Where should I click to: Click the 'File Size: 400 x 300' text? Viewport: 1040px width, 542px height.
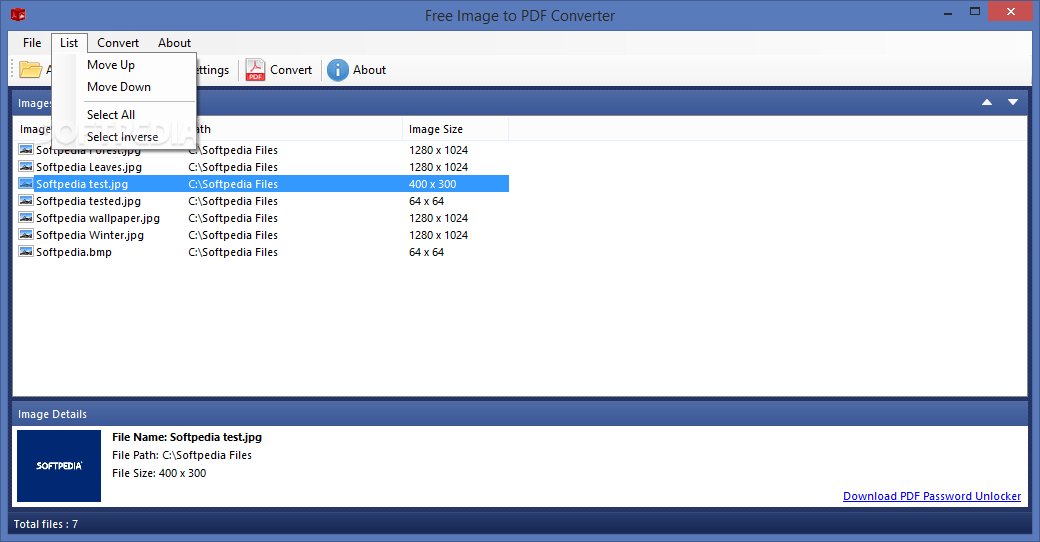click(159, 473)
